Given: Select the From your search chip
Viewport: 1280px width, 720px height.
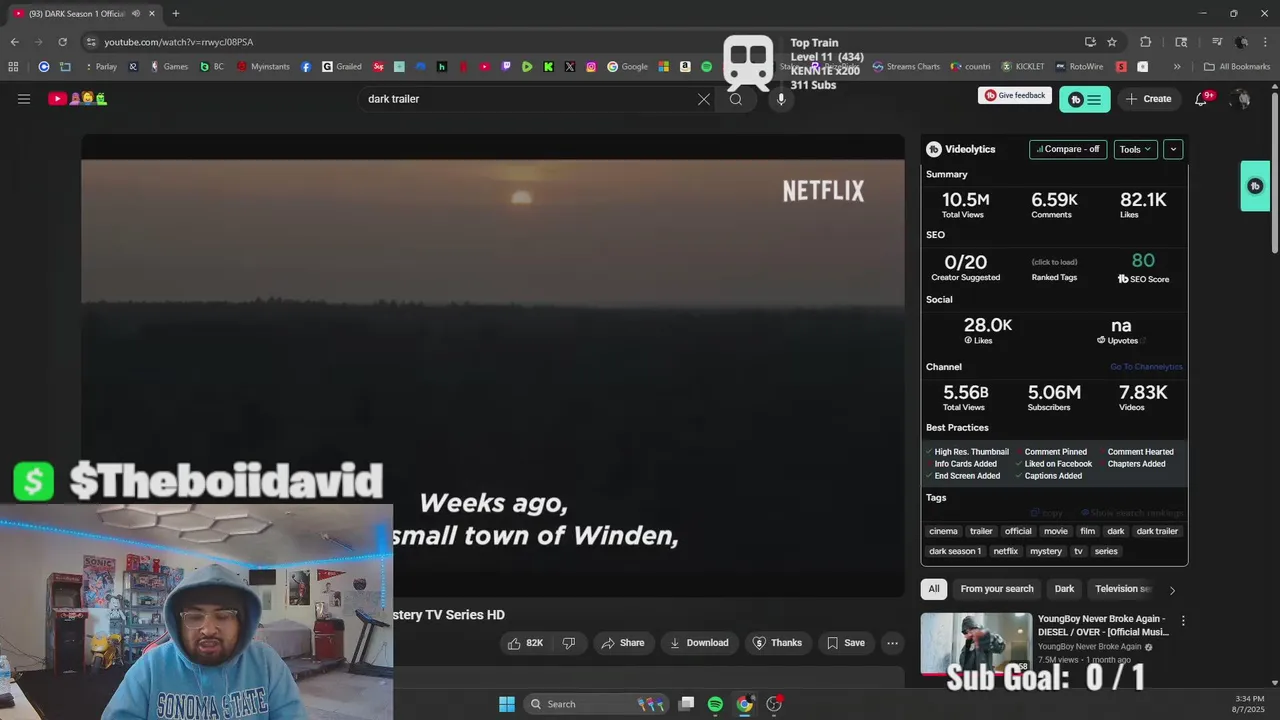Looking at the screenshot, I should pos(997,589).
